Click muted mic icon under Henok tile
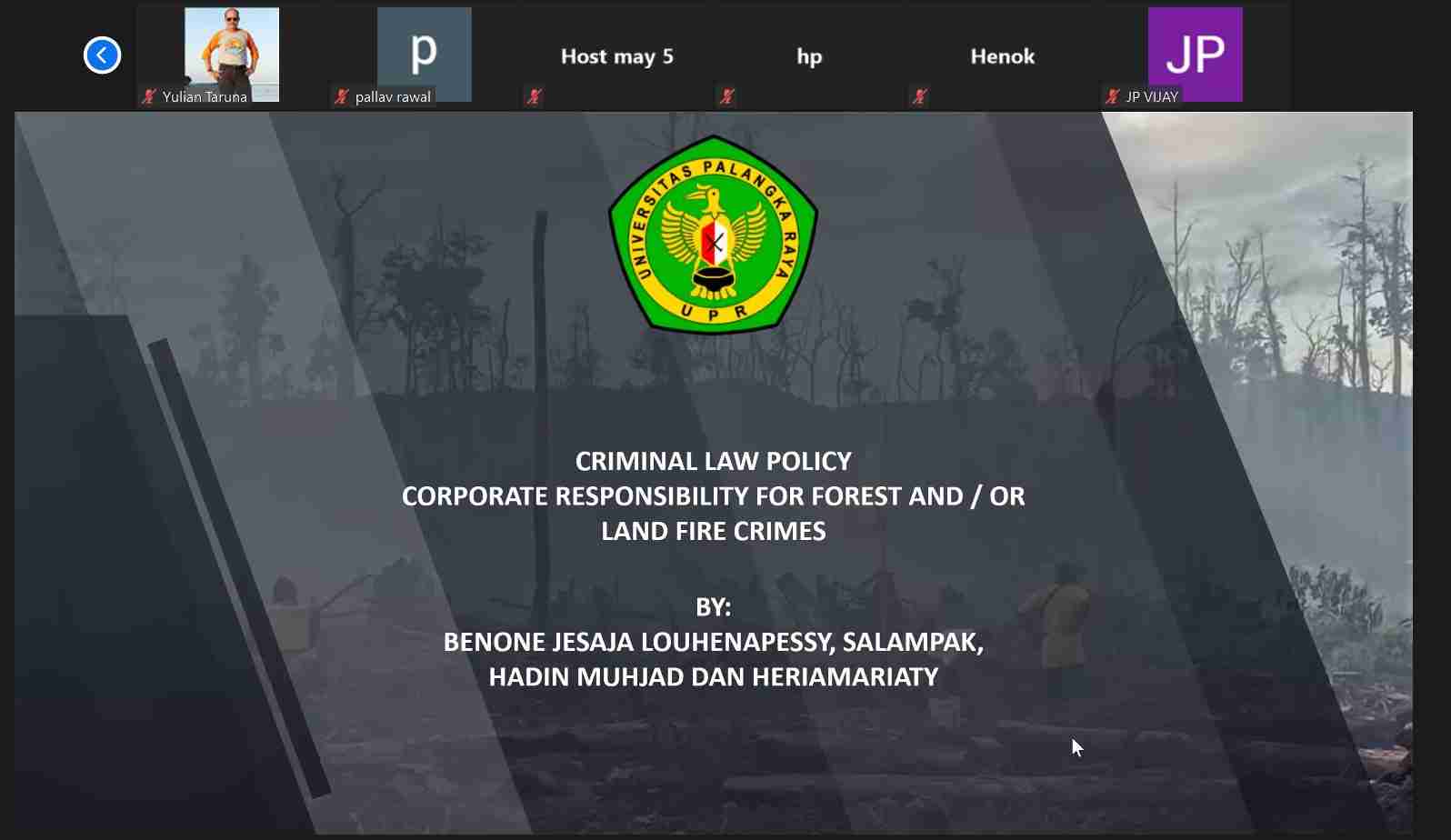Viewport: 1451px width, 840px height. (920, 96)
